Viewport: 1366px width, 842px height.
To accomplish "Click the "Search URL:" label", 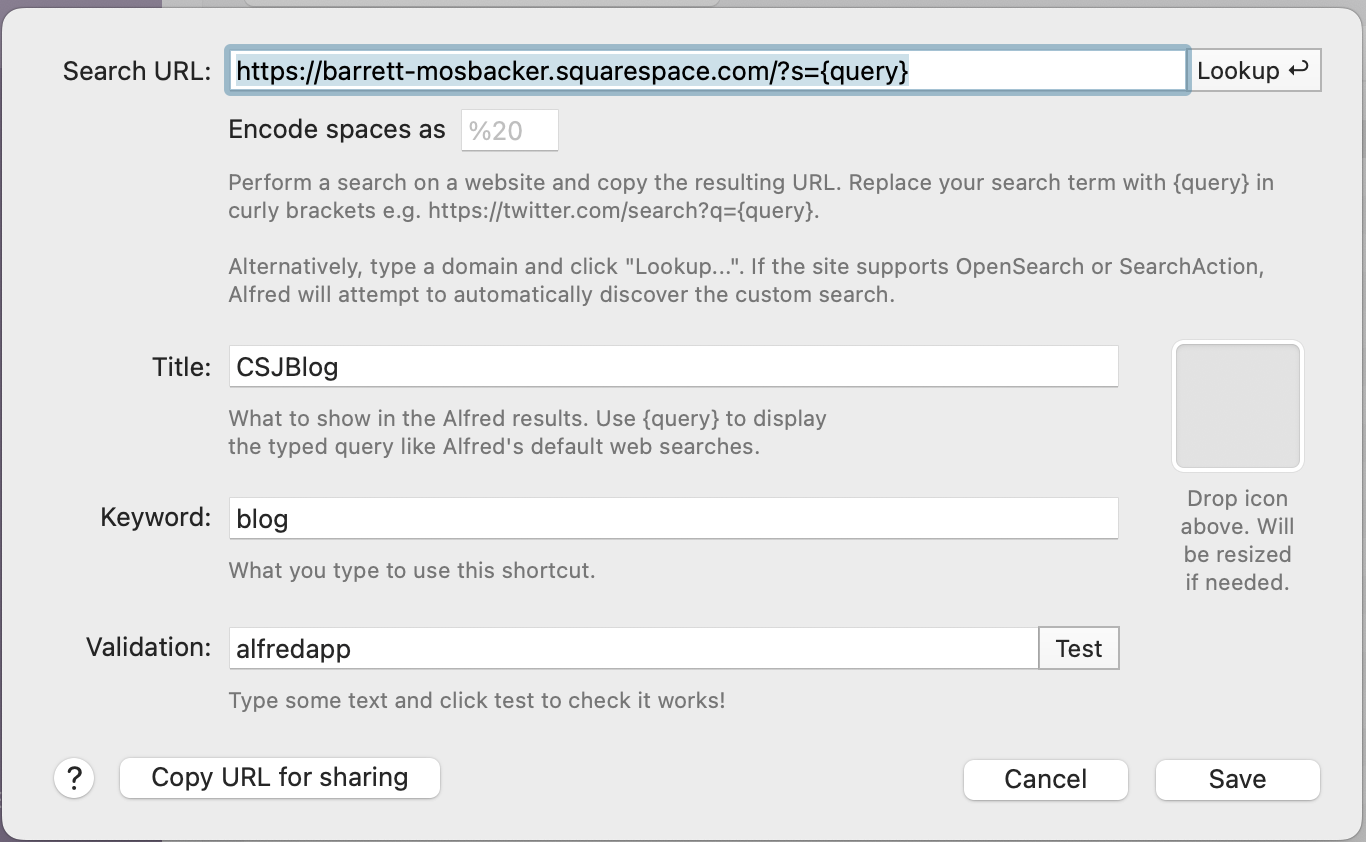I will point(137,71).
